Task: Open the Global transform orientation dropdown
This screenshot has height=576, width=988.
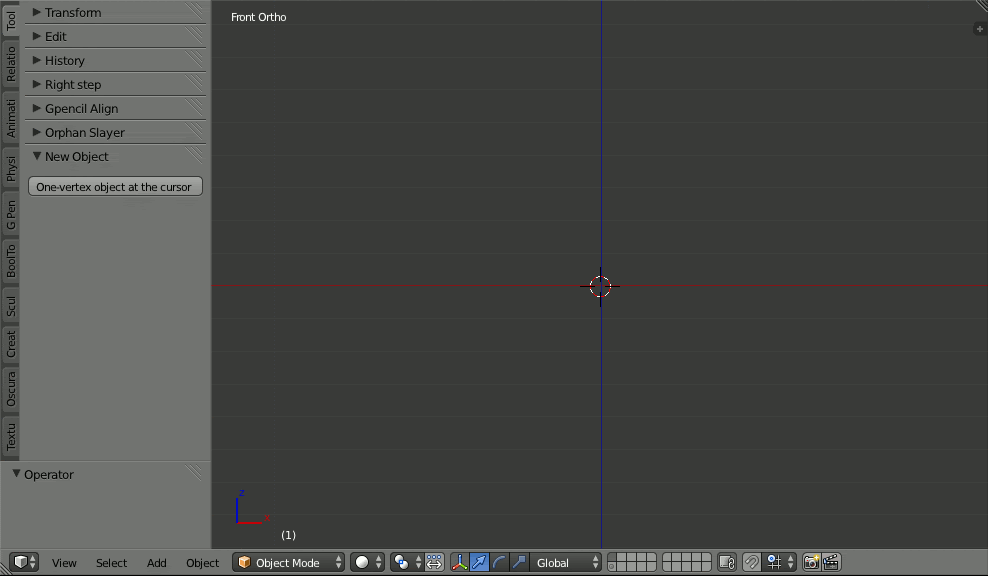Action: coord(566,562)
